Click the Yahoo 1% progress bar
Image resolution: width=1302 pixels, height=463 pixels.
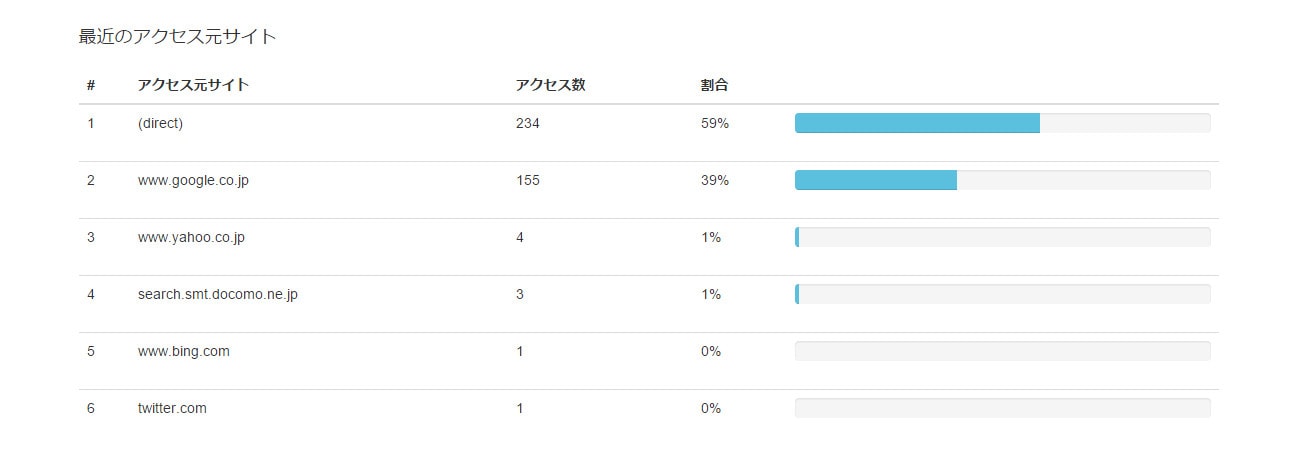tap(1002, 237)
